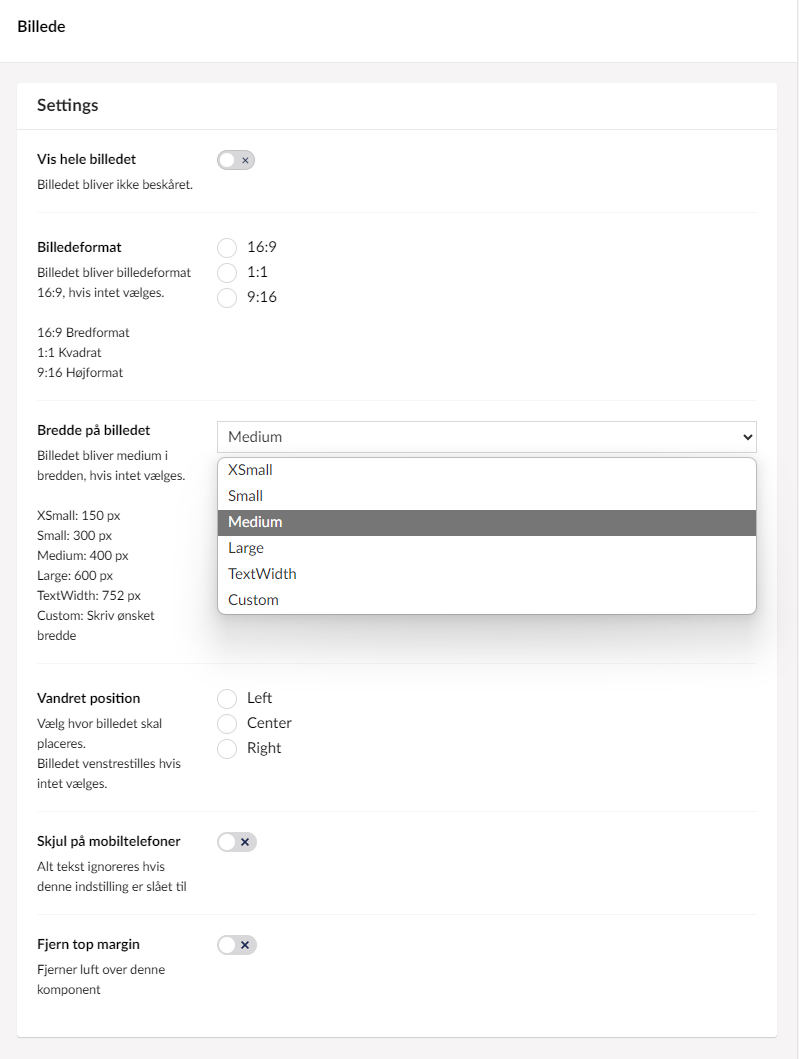The height and width of the screenshot is (1059, 799).
Task: Select the 9:16 portrait format radio
Action: 227,297
